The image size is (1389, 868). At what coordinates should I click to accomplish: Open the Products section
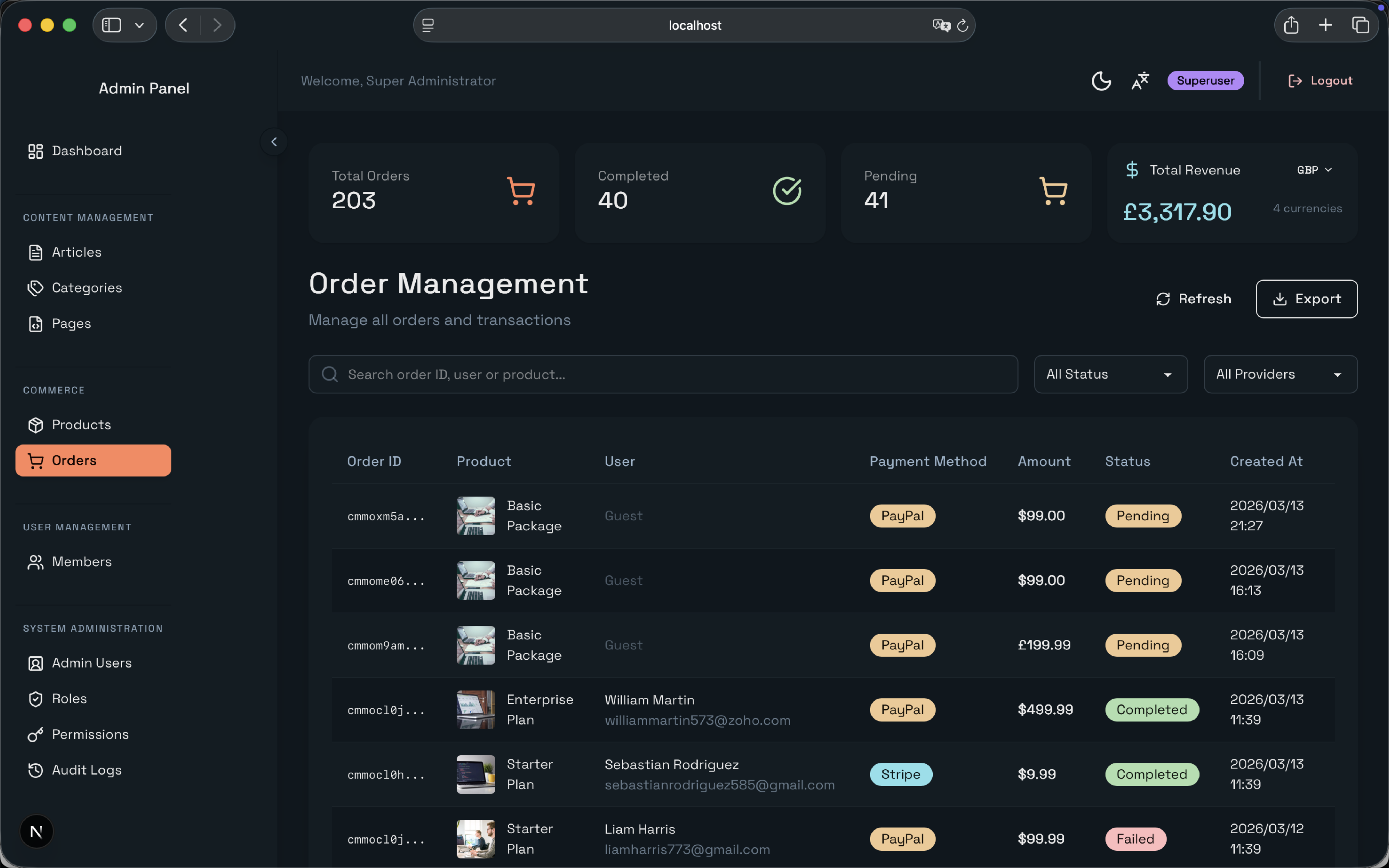point(94,425)
